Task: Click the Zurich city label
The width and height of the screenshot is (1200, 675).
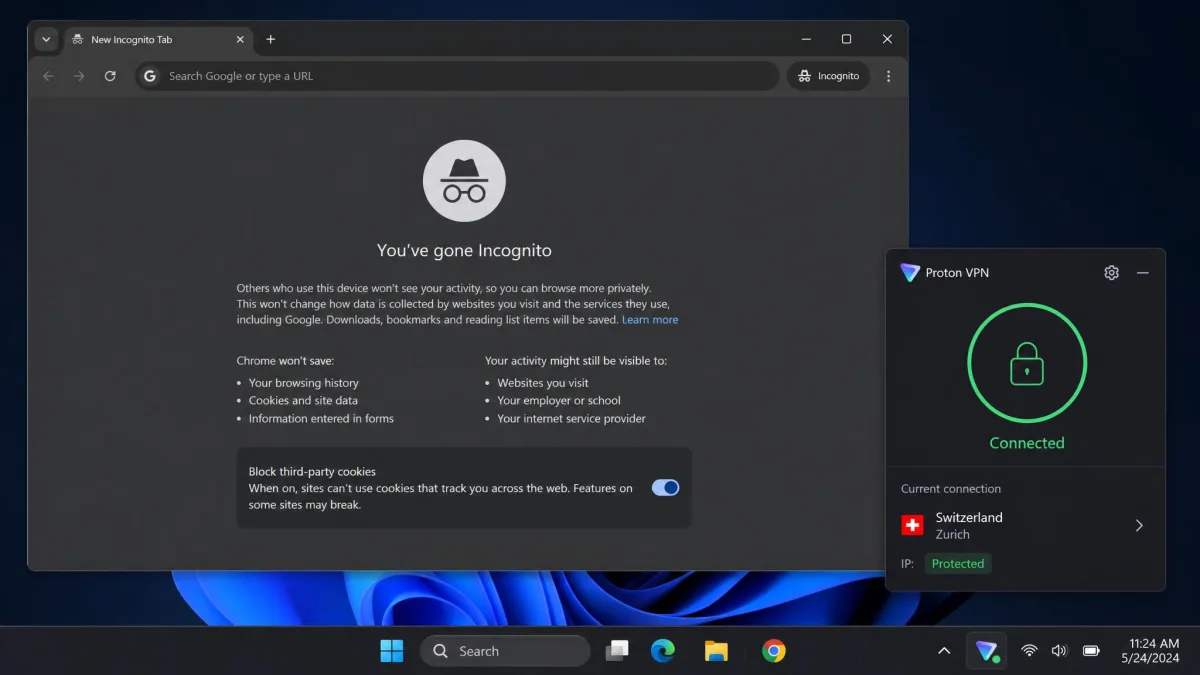Action: point(953,535)
